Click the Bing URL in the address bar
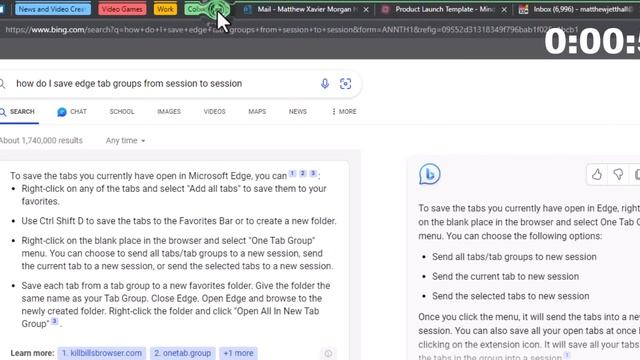 (291, 30)
